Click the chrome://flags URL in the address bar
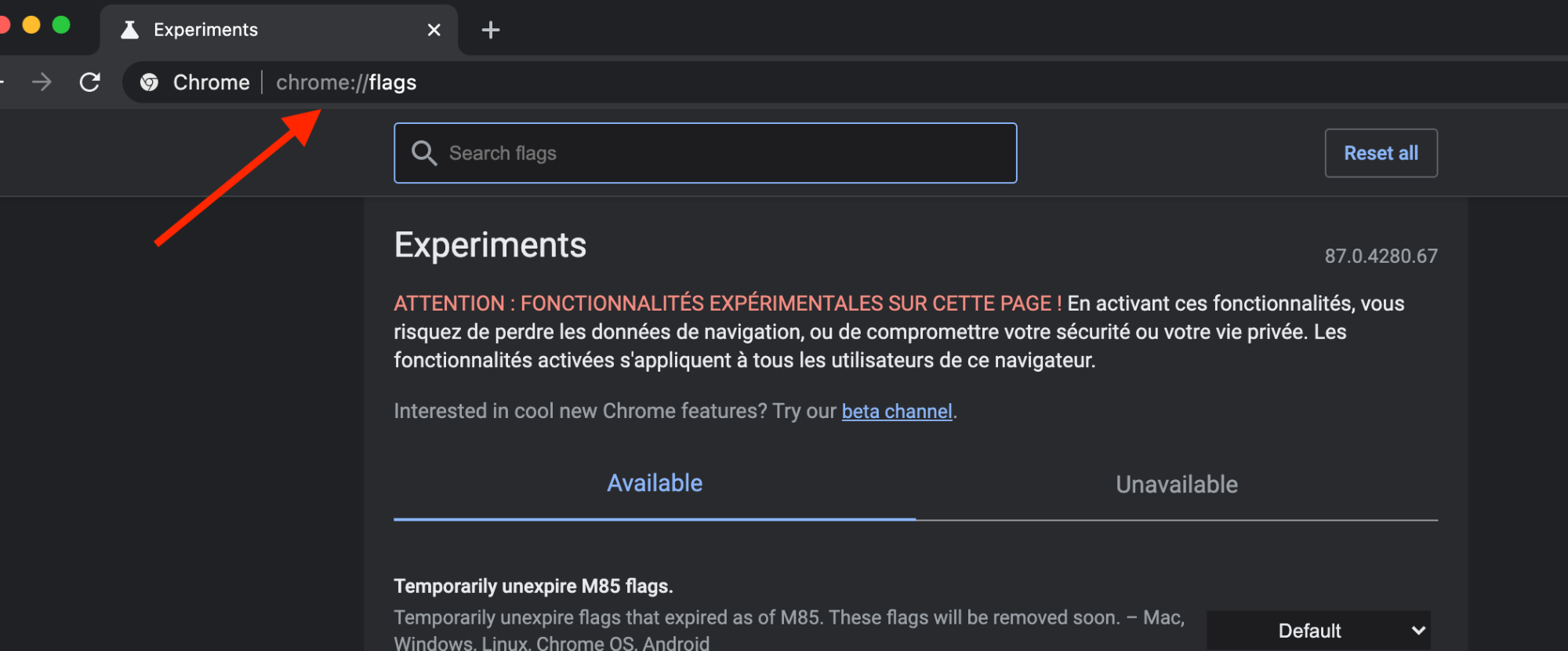Viewport: 1568px width, 651px height. click(x=346, y=82)
